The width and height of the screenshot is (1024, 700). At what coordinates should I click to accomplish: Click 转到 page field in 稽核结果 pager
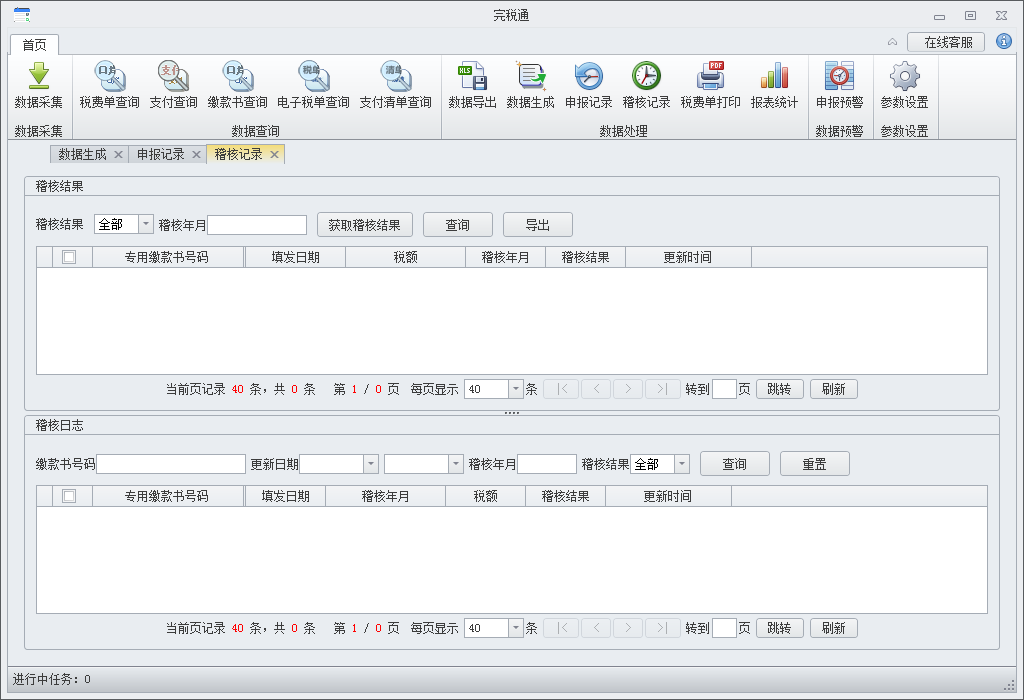click(724, 389)
